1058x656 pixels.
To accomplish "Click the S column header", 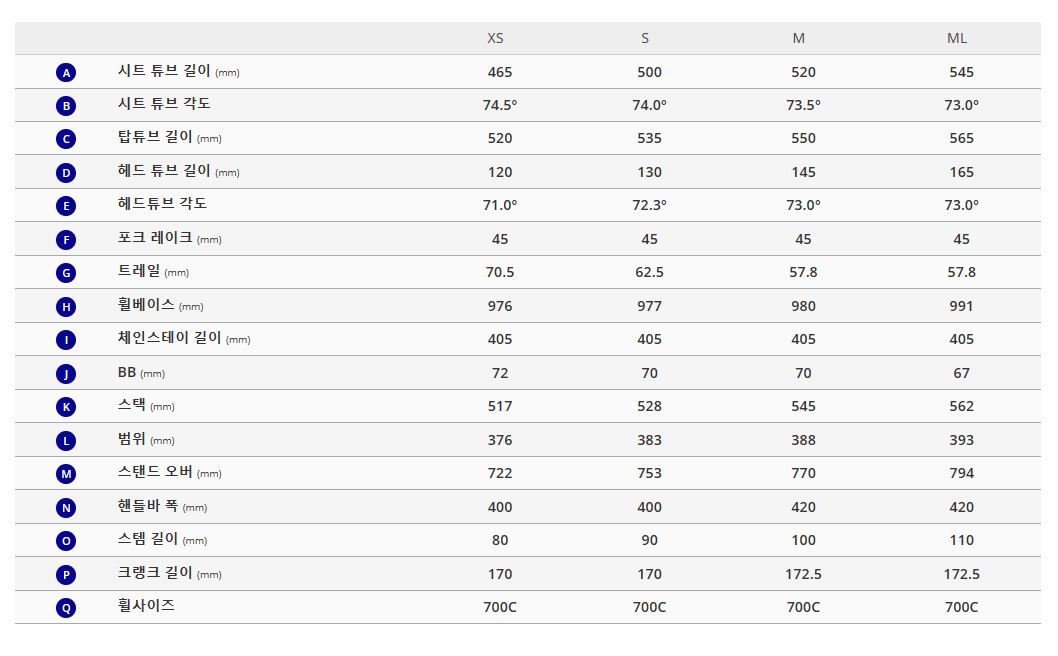I will pyautogui.click(x=645, y=39).
